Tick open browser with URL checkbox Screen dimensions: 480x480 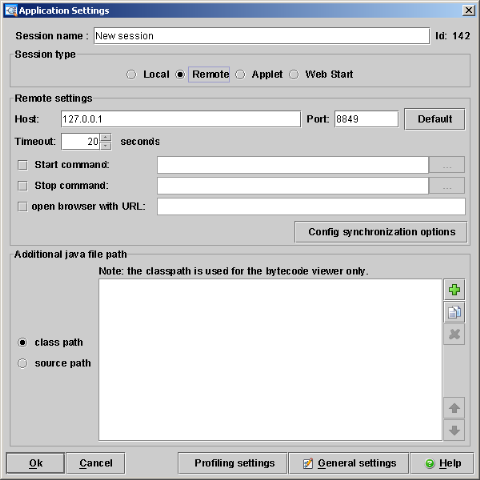coord(22,207)
